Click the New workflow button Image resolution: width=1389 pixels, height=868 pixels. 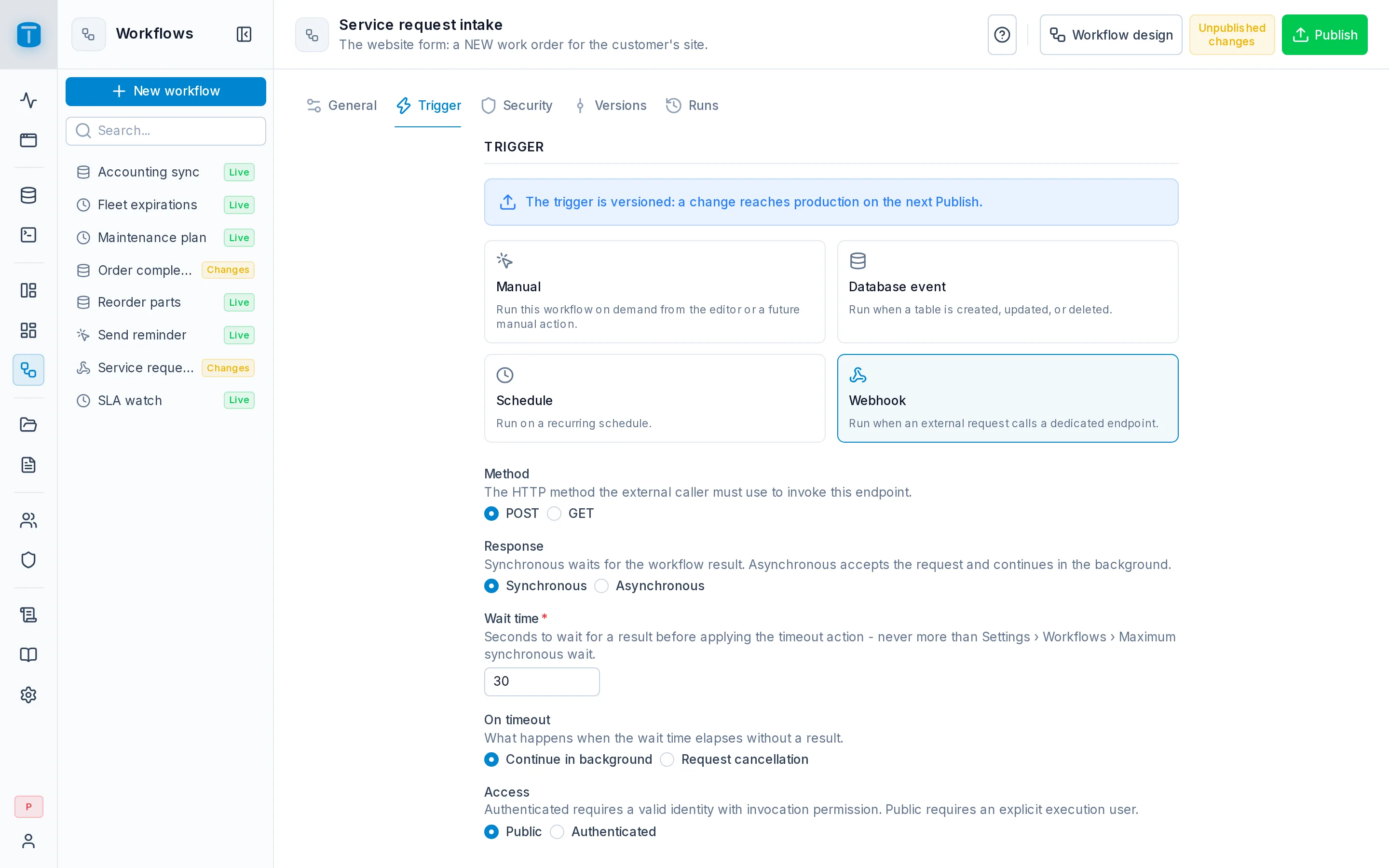tap(166, 91)
